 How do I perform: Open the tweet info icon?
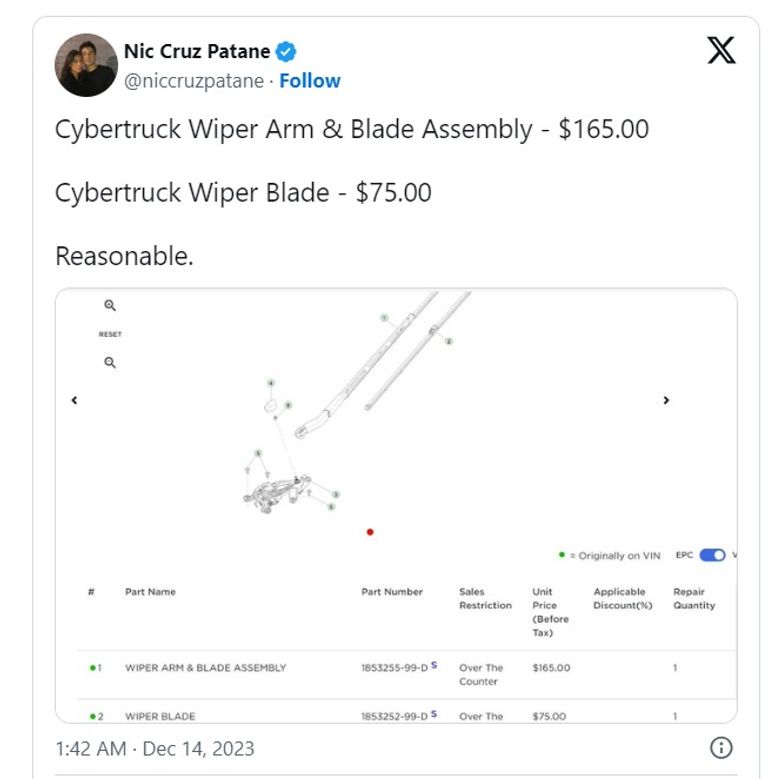point(721,748)
